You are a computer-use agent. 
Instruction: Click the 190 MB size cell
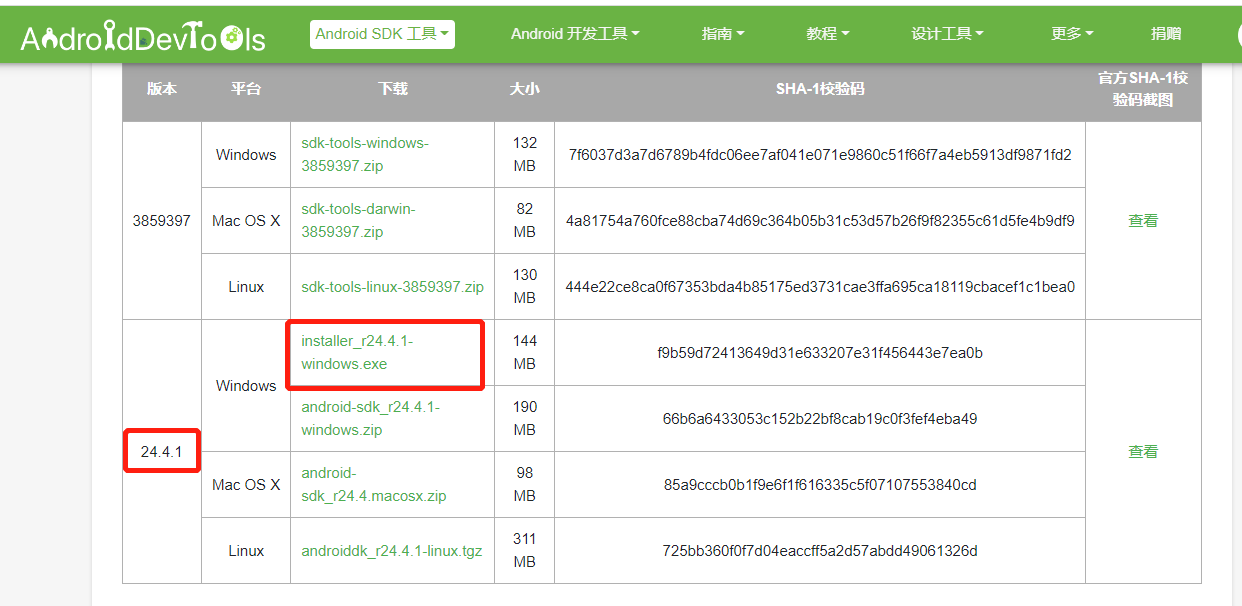click(x=525, y=419)
